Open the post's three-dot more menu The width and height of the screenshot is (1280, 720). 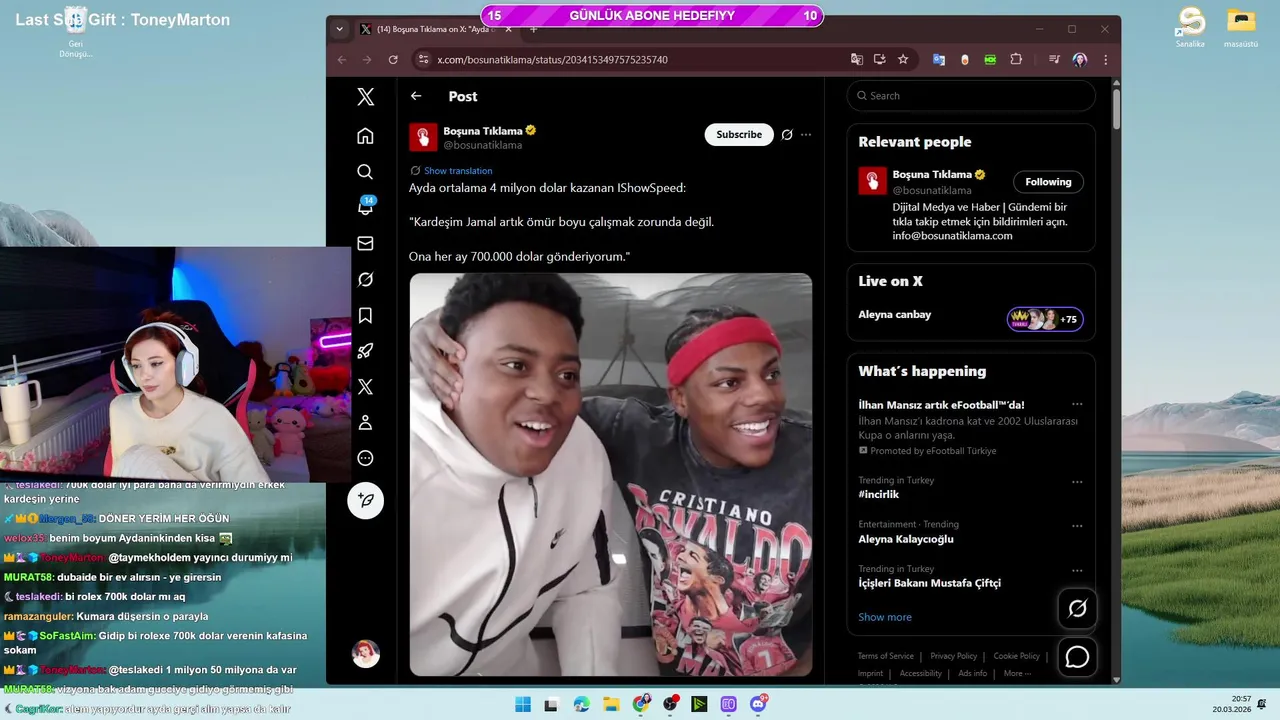point(806,135)
